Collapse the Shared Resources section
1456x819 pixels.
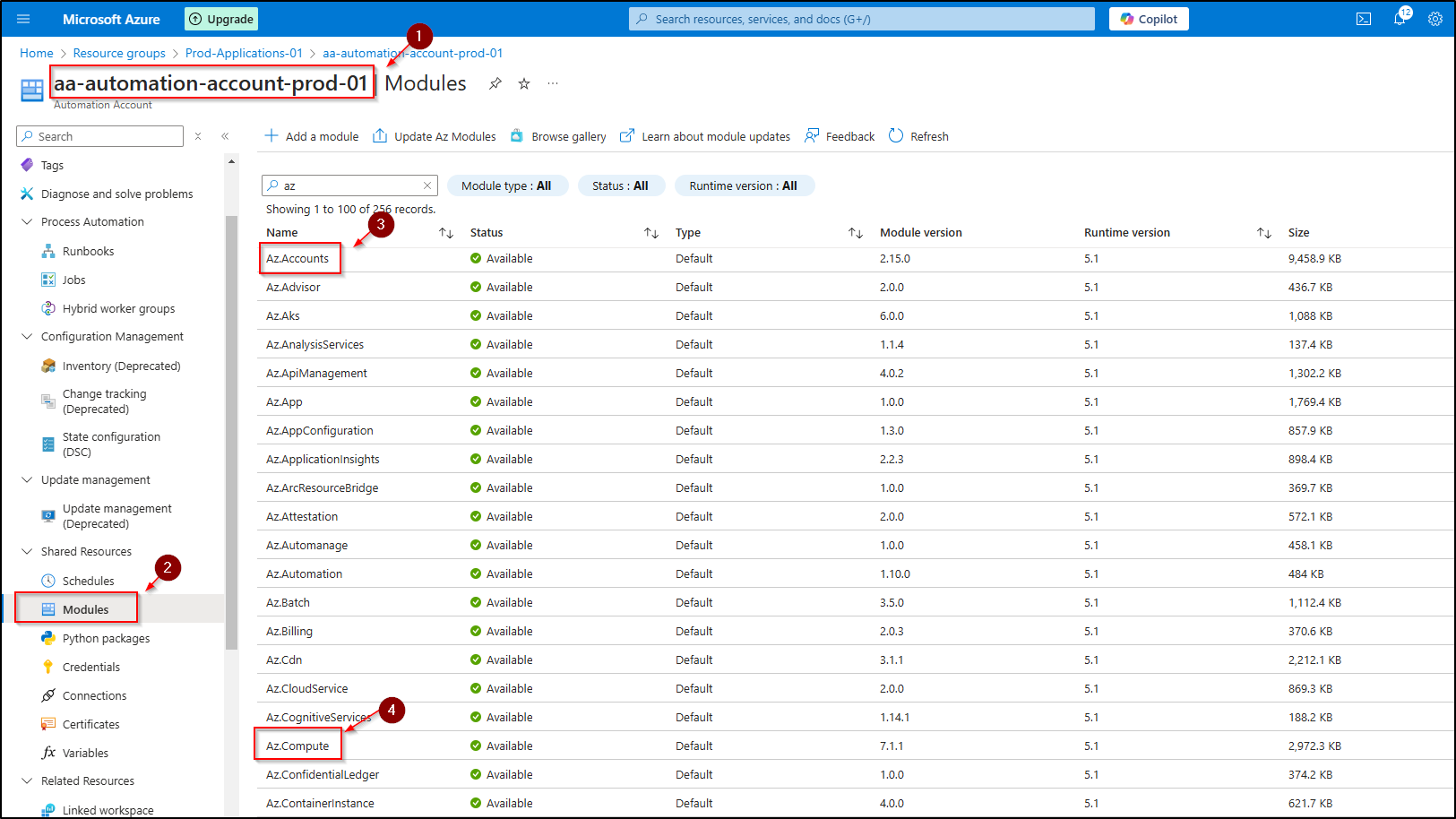pyautogui.click(x=27, y=552)
